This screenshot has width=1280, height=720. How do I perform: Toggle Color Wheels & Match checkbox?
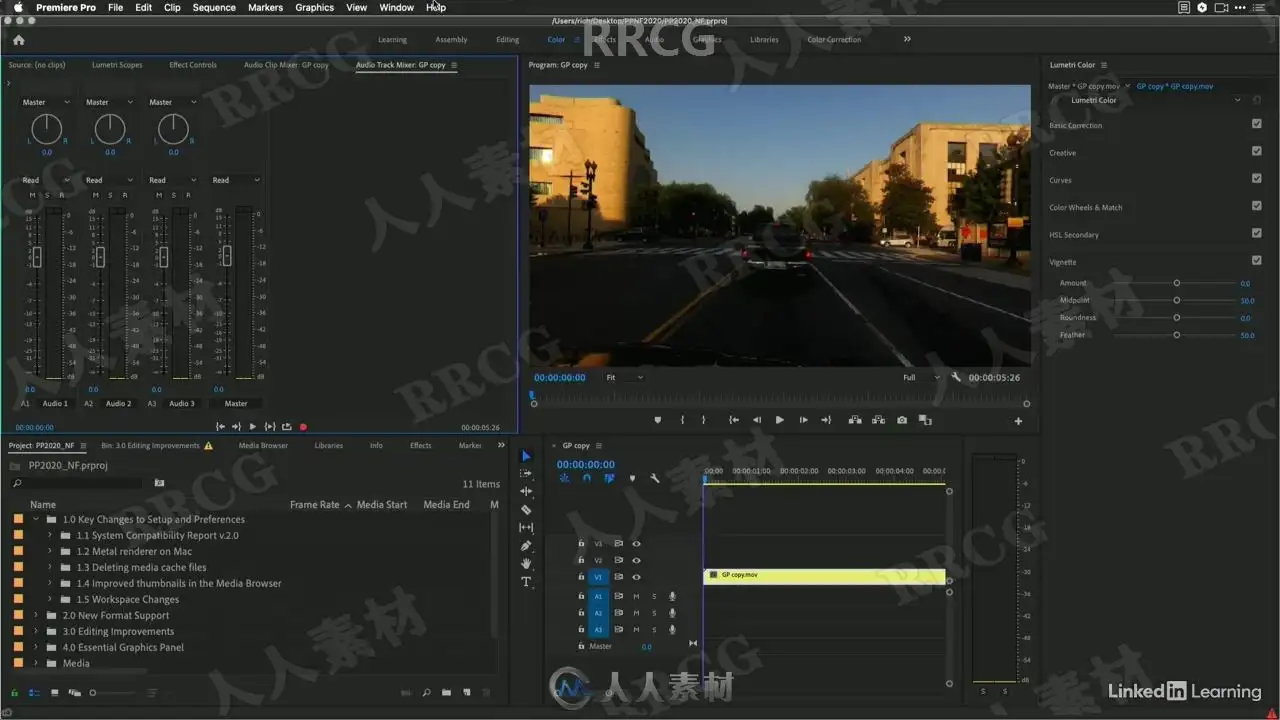pos(1256,206)
